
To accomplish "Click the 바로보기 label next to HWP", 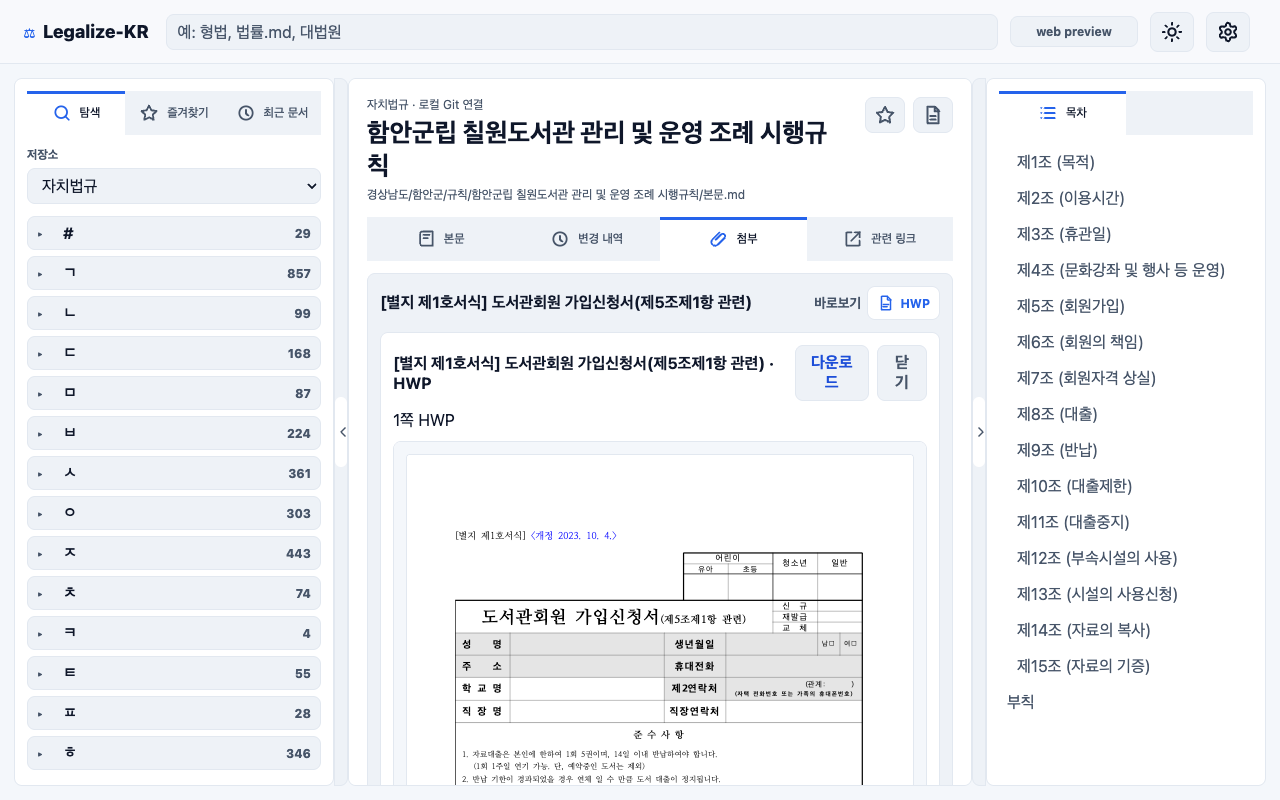I will [837, 303].
